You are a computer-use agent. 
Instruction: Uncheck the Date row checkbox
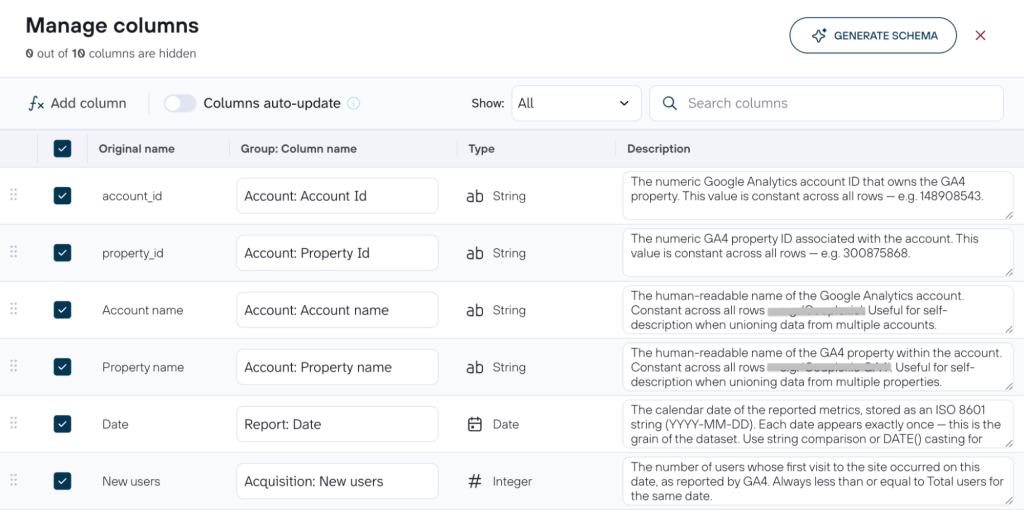coord(62,424)
